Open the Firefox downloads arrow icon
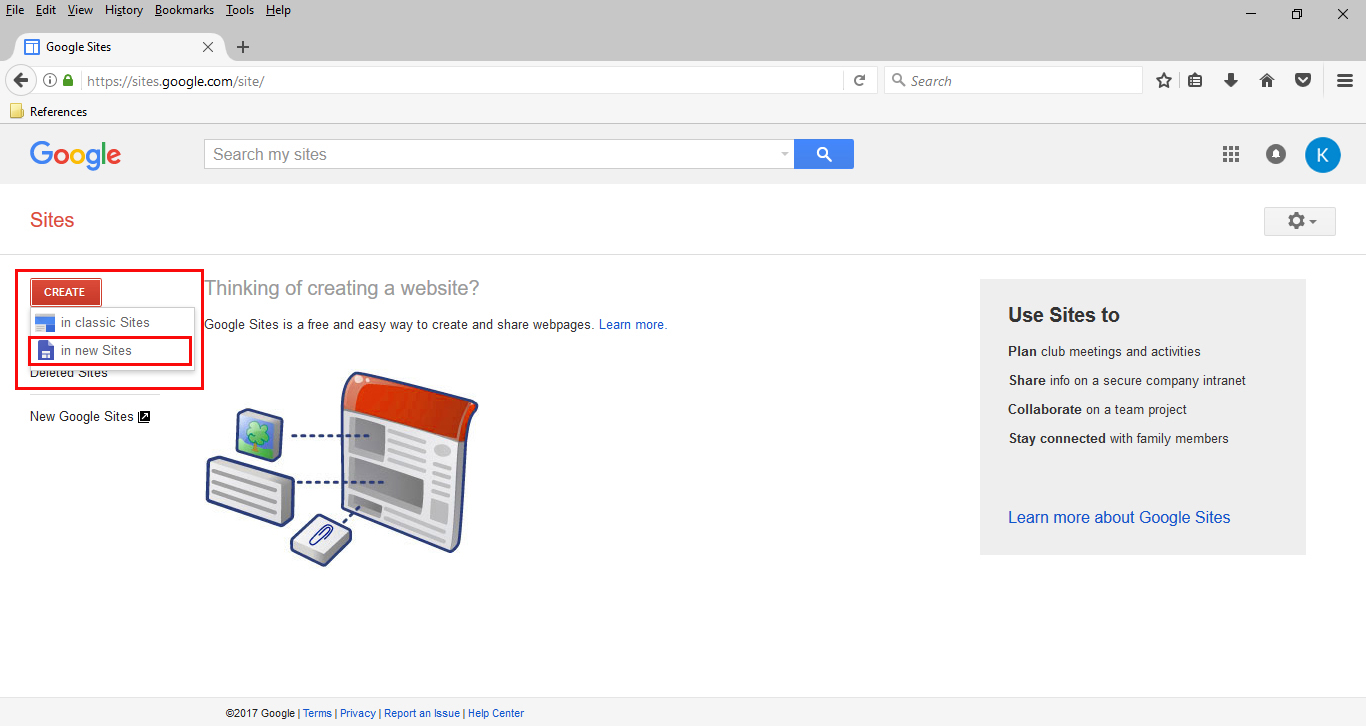Screen dimensions: 1366x726 (1231, 81)
